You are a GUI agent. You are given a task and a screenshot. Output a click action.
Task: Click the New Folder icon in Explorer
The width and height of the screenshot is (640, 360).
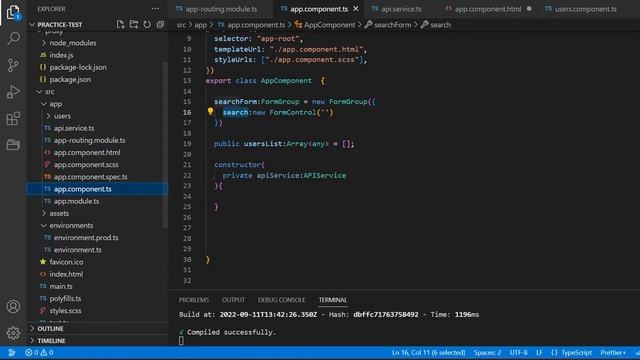[x=134, y=24]
